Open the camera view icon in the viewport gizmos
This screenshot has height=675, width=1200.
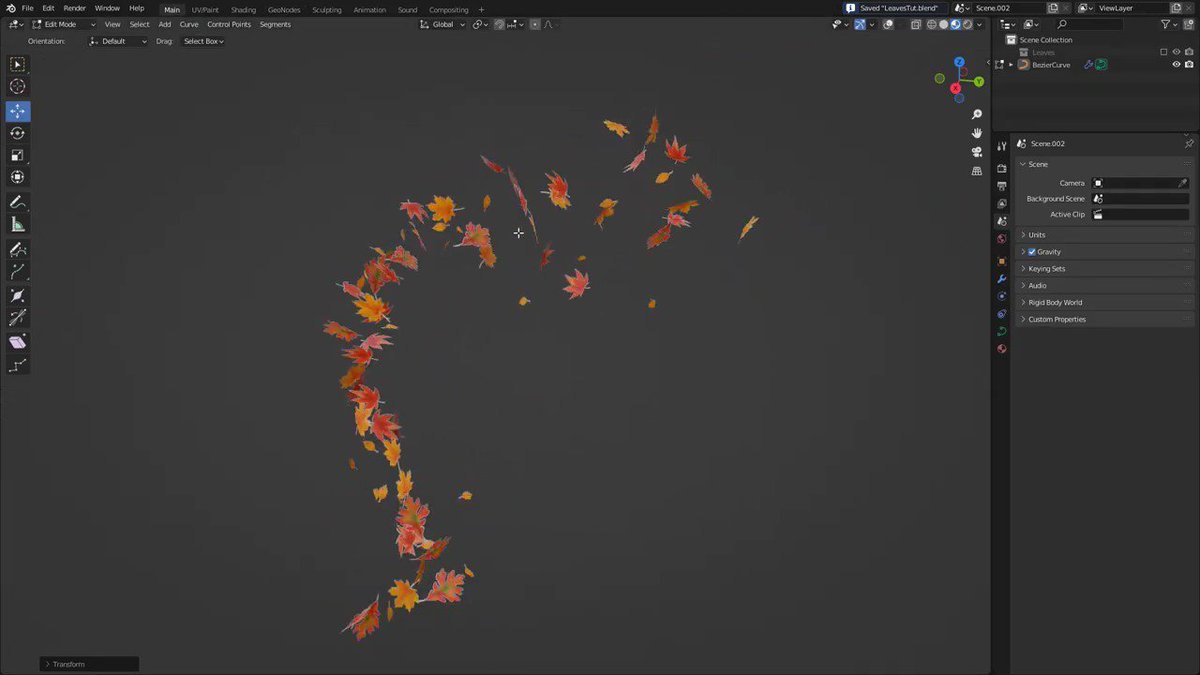[x=976, y=152]
